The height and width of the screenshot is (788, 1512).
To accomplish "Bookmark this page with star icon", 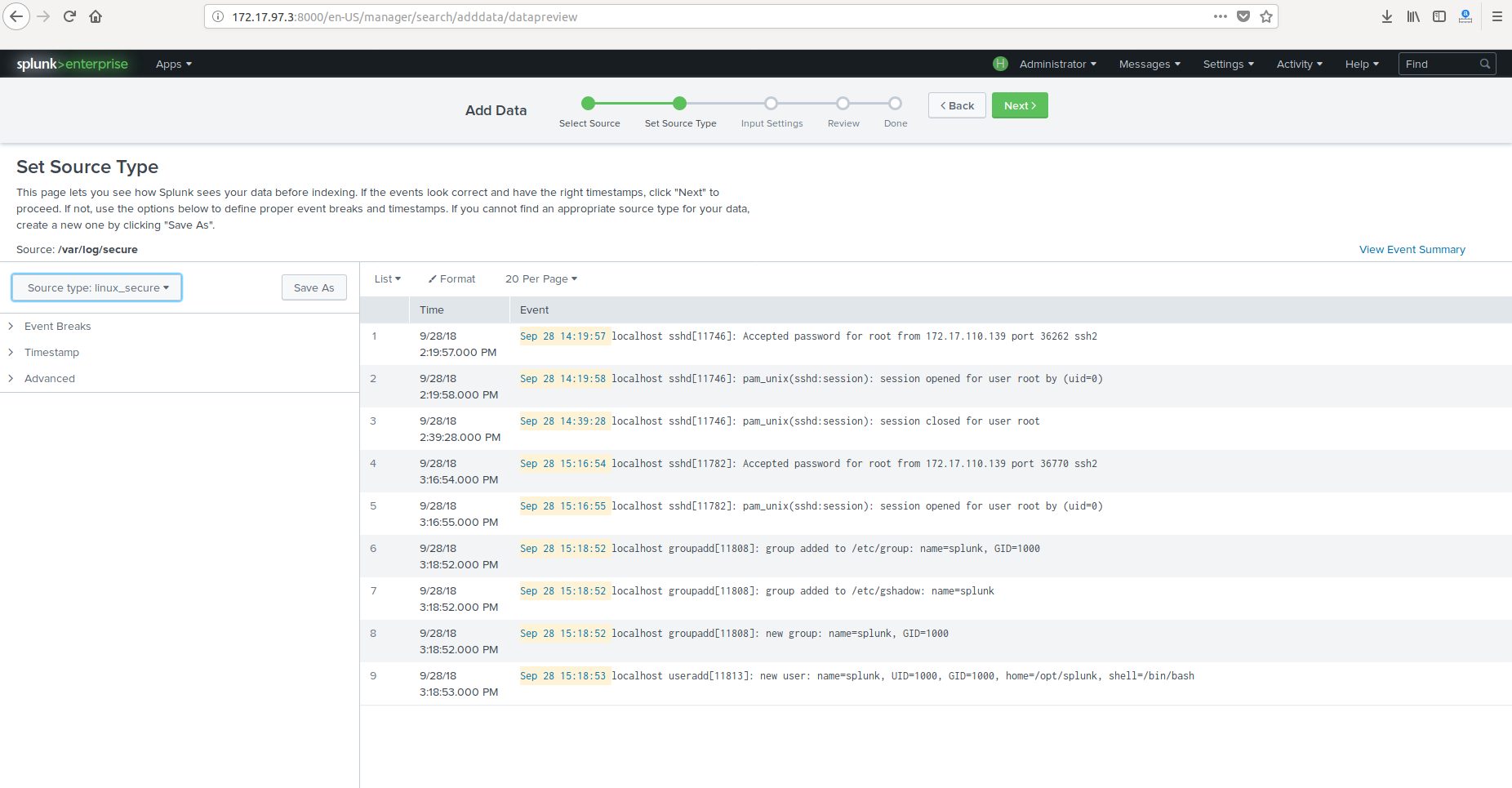I will (1266, 16).
